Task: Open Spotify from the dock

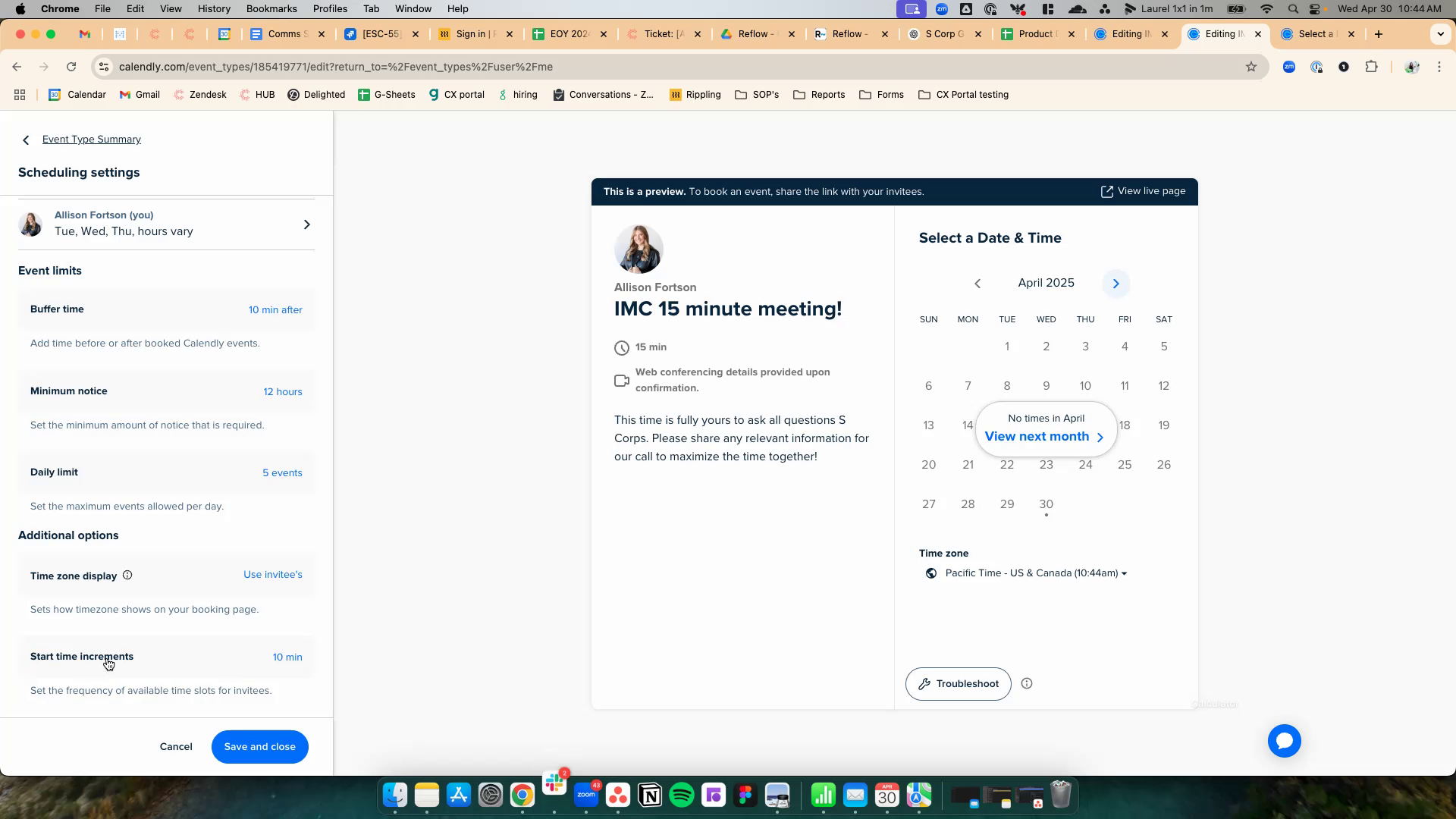Action: [x=682, y=795]
